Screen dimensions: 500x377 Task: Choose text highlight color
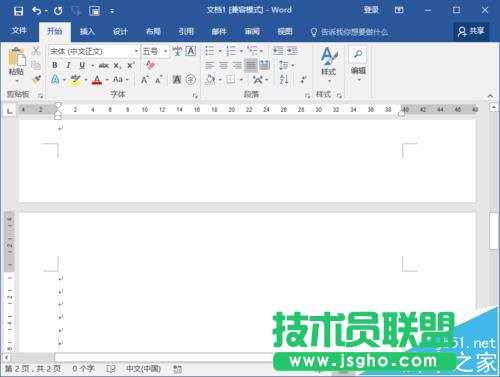pyautogui.click(x=76, y=80)
